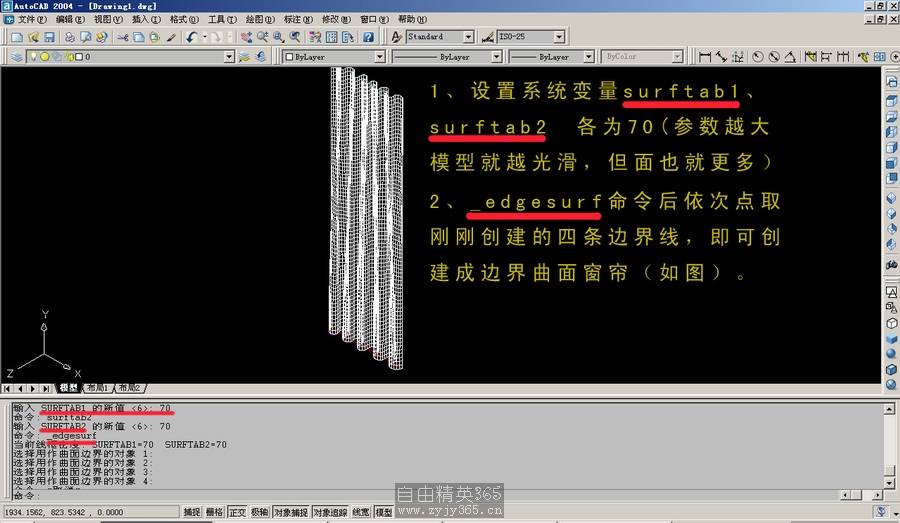900x523 pixels.
Task: Toggle 正交 (Ortho) mode in status bar
Action: point(237,512)
